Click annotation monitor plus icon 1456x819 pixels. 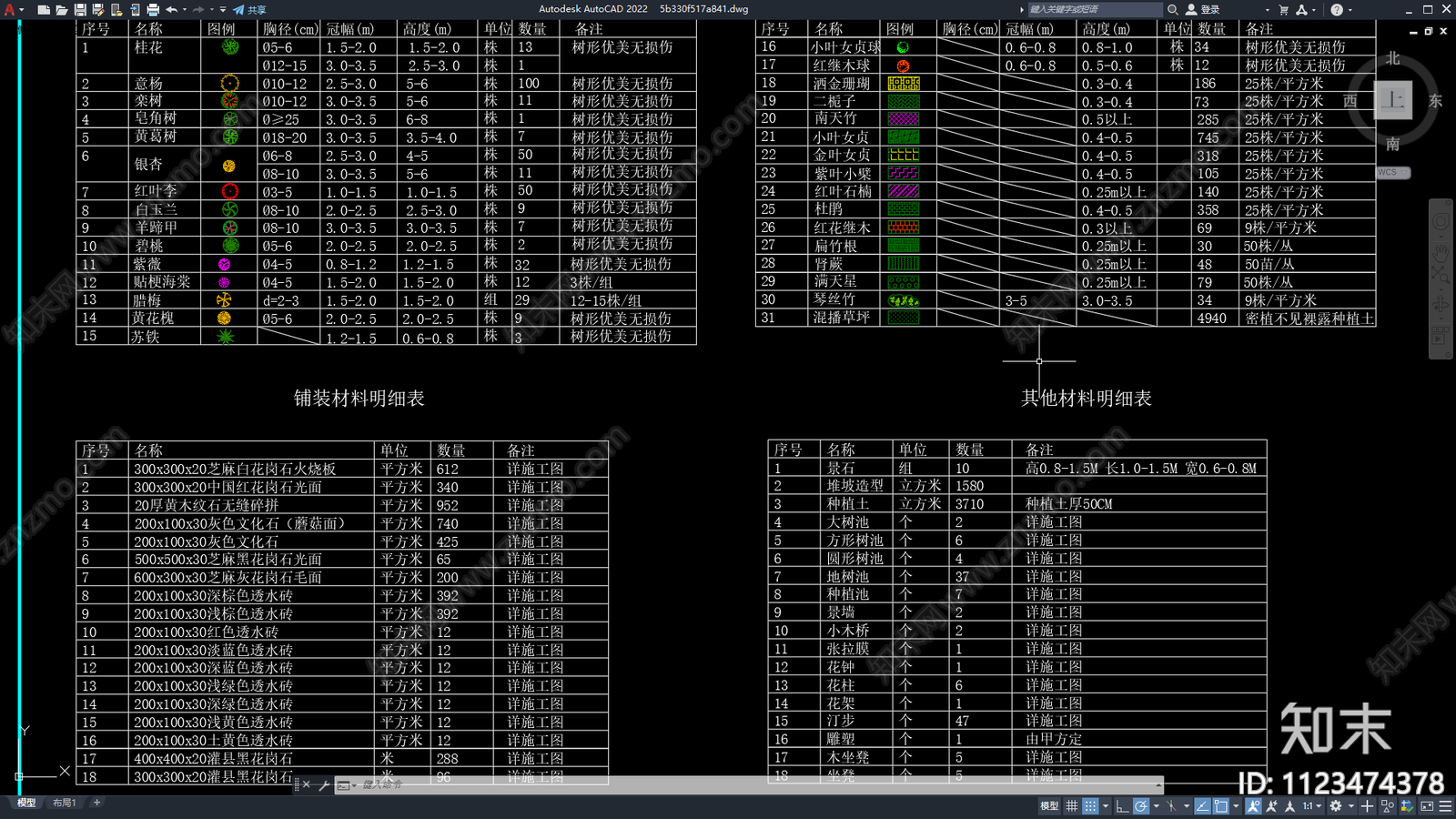click(1367, 805)
